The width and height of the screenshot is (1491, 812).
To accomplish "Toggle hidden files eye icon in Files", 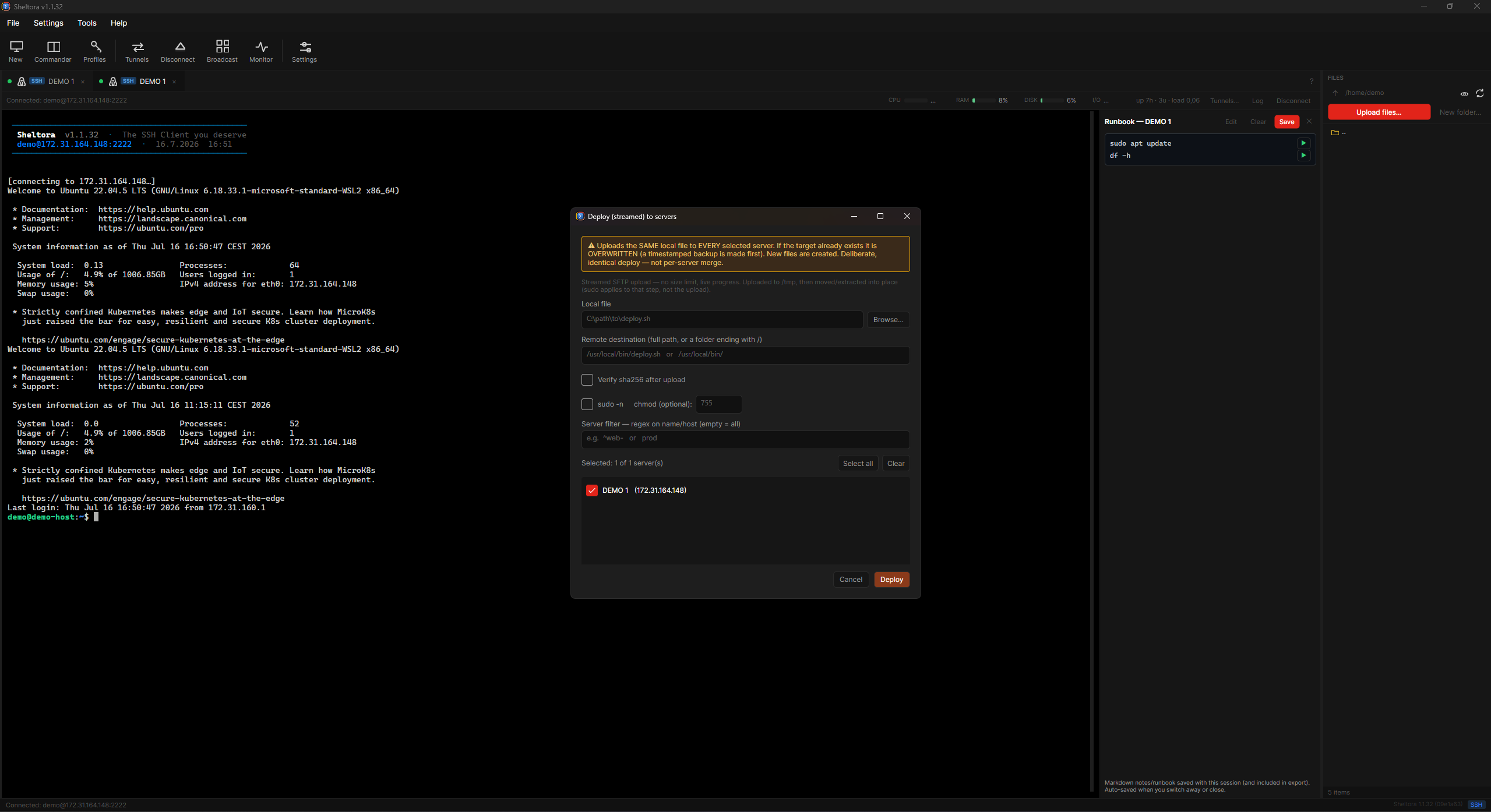I will (1464, 93).
